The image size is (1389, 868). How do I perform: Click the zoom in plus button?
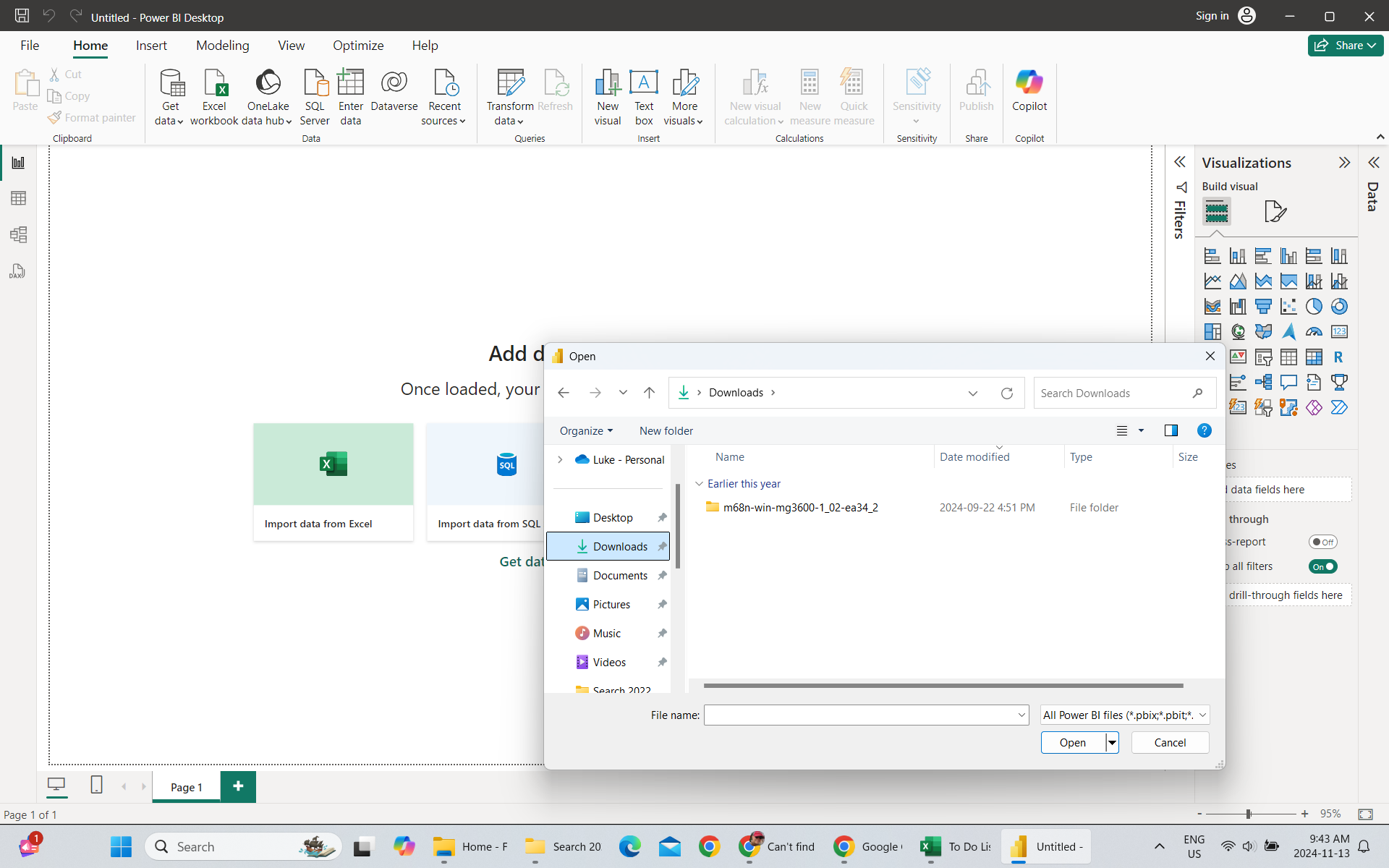1304,814
